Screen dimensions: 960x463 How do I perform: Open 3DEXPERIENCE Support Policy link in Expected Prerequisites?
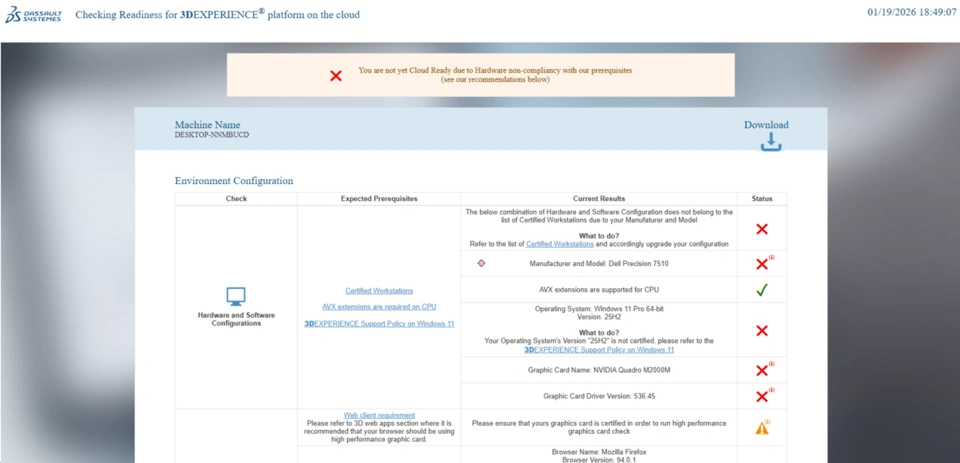379,323
